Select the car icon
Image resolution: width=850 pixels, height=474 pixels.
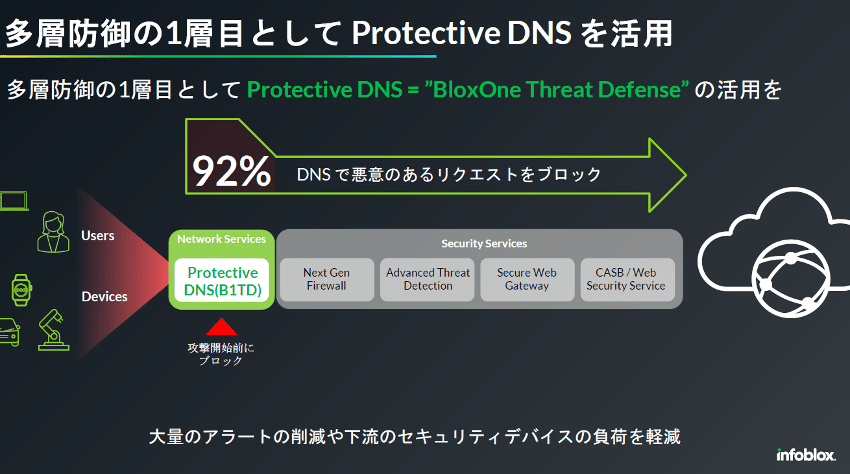pyautogui.click(x=8, y=333)
